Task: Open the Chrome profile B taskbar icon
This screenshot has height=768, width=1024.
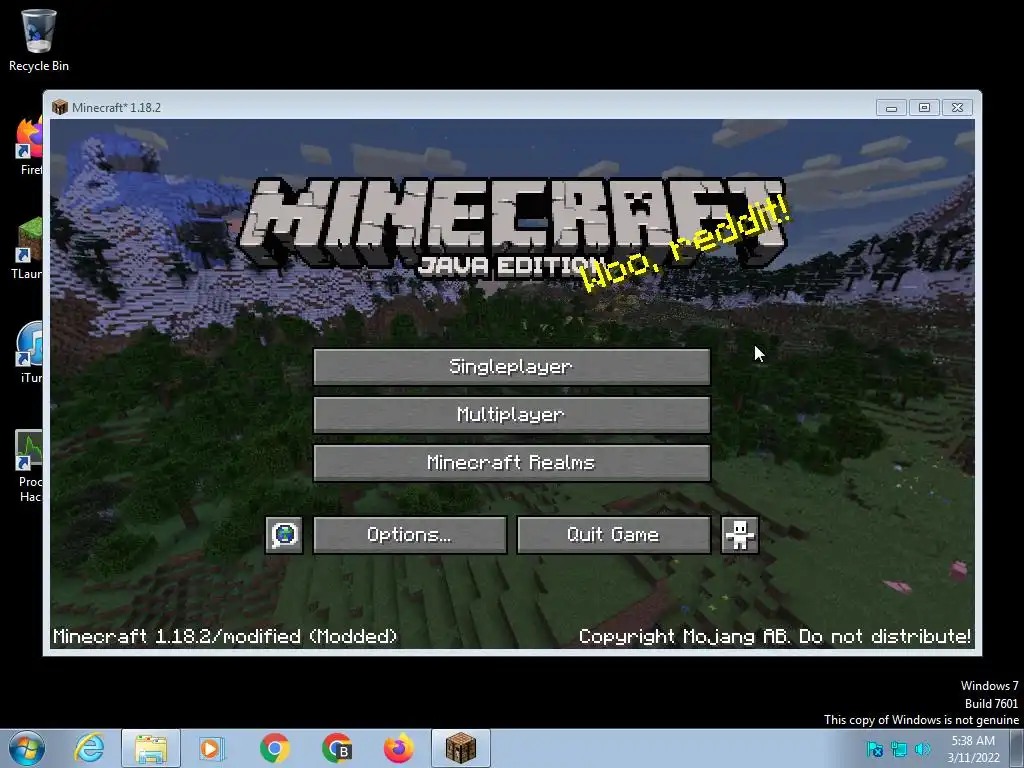Action: 337,748
